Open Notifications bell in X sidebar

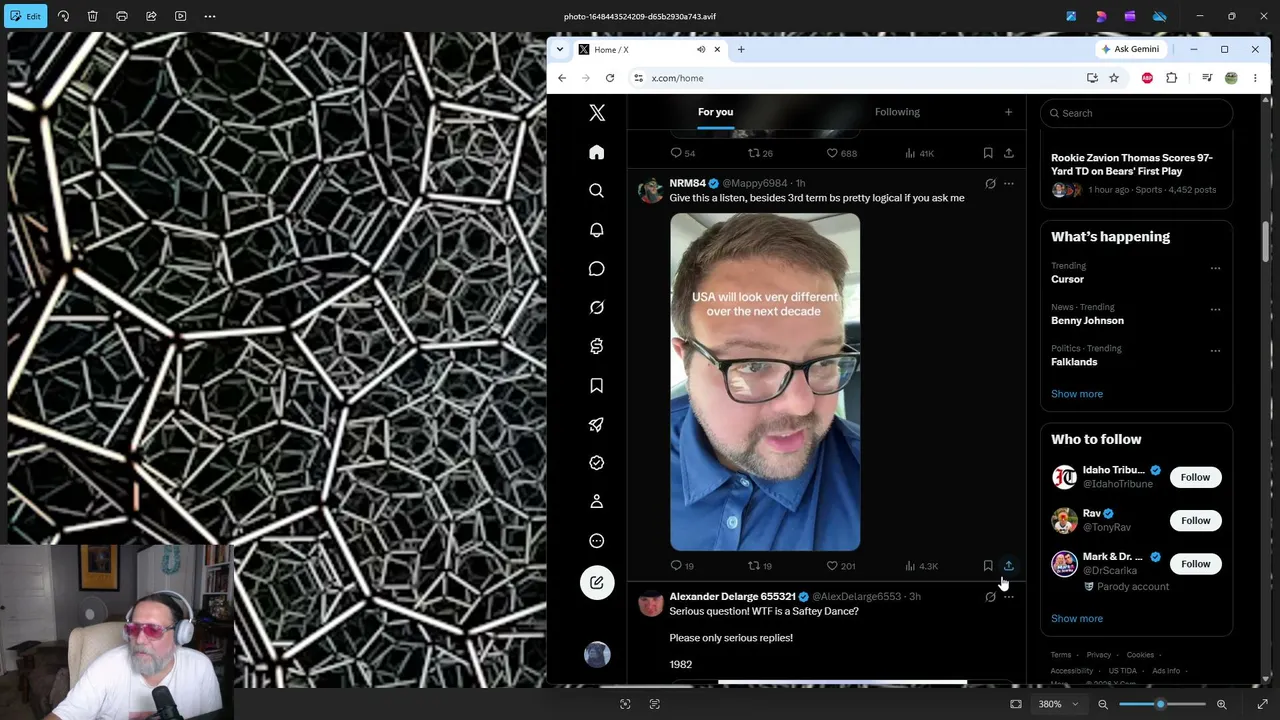click(x=597, y=230)
